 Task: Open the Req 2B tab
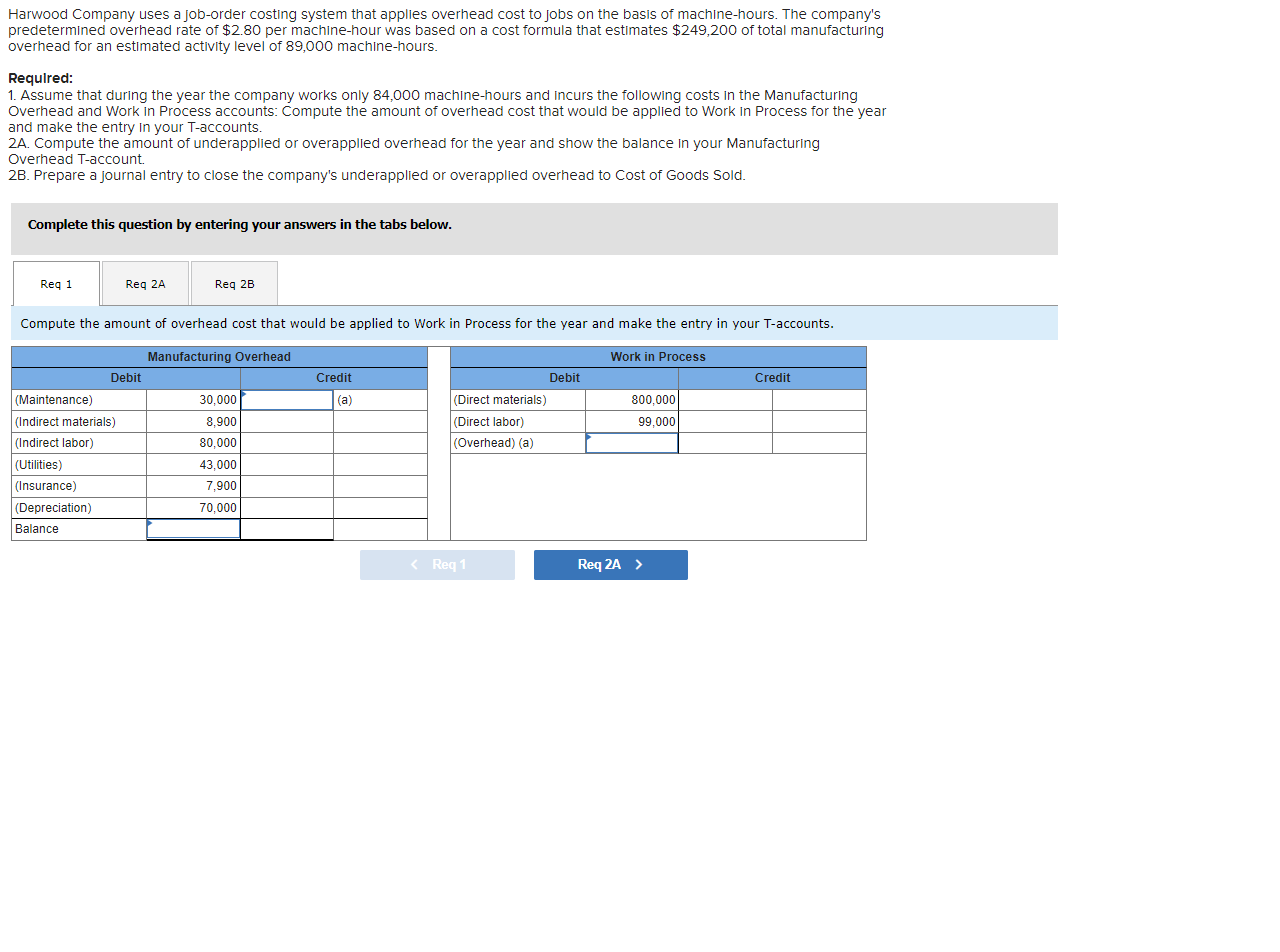click(x=234, y=284)
